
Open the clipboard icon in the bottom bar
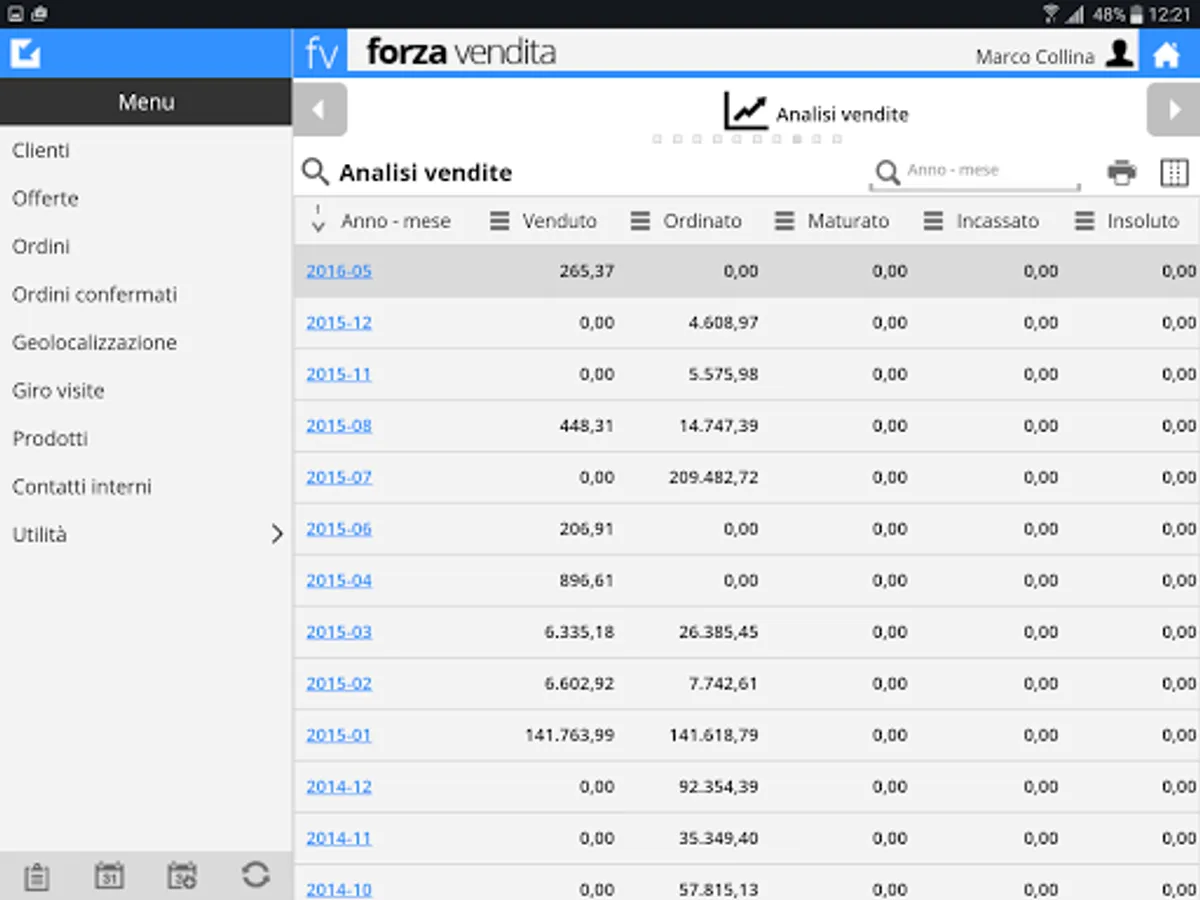tap(36, 877)
